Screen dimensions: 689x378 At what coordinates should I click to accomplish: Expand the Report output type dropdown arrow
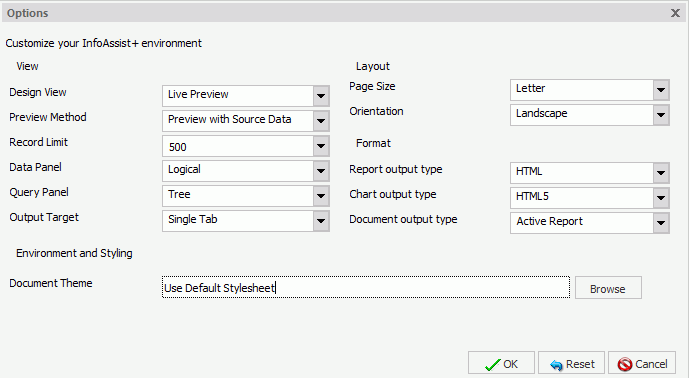(x=661, y=173)
